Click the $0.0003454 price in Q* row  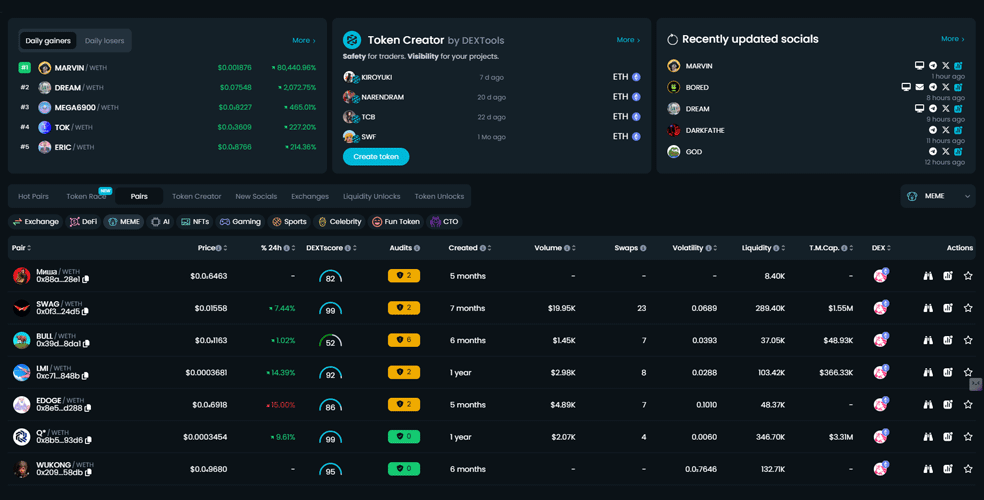pos(205,437)
